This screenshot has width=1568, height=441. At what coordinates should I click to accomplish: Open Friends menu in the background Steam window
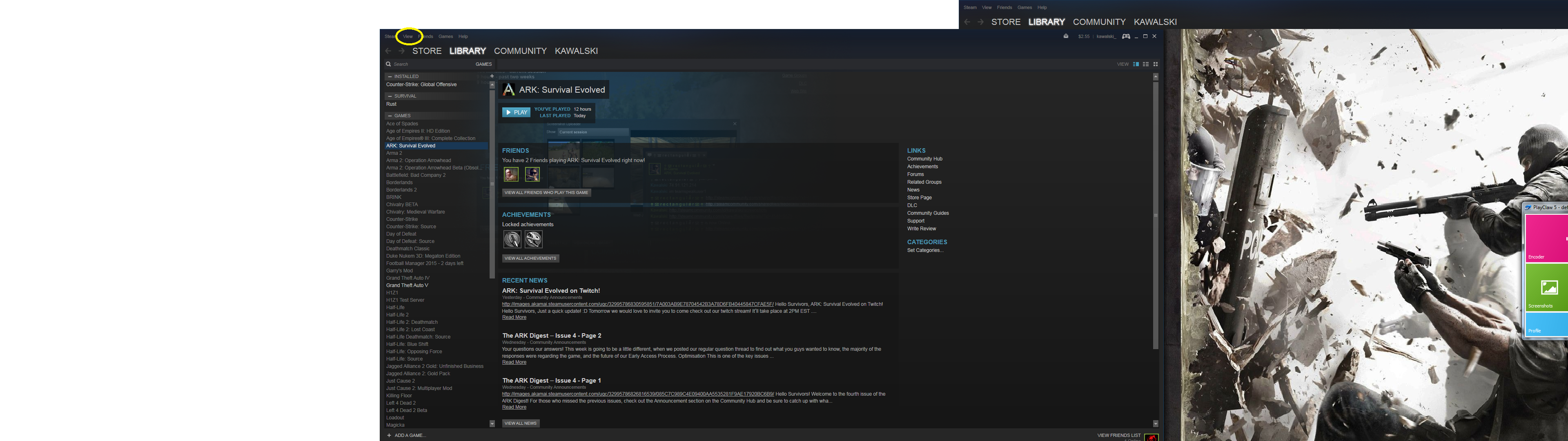click(x=1004, y=7)
